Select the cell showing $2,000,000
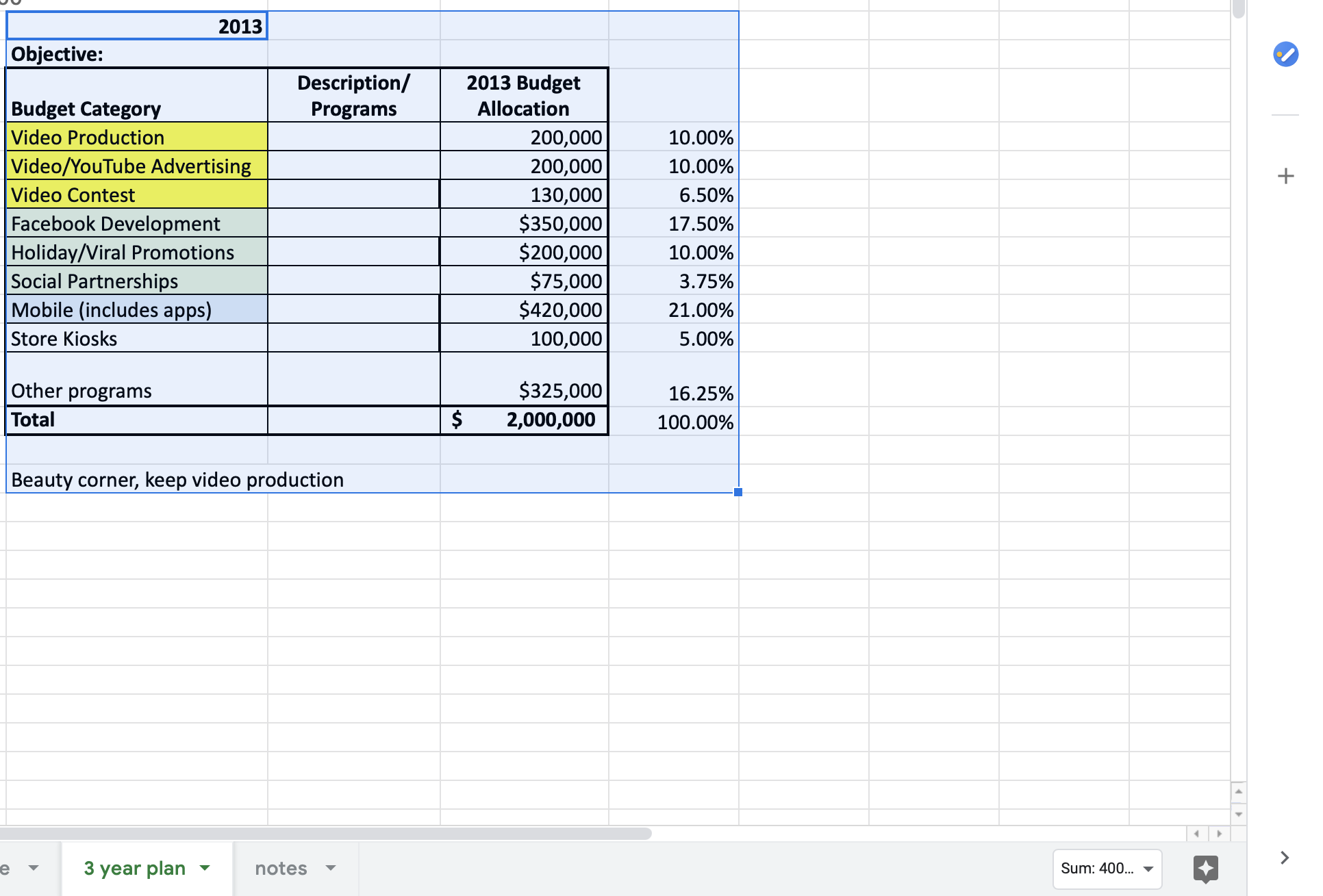The width and height of the screenshot is (1323, 896). tap(523, 420)
